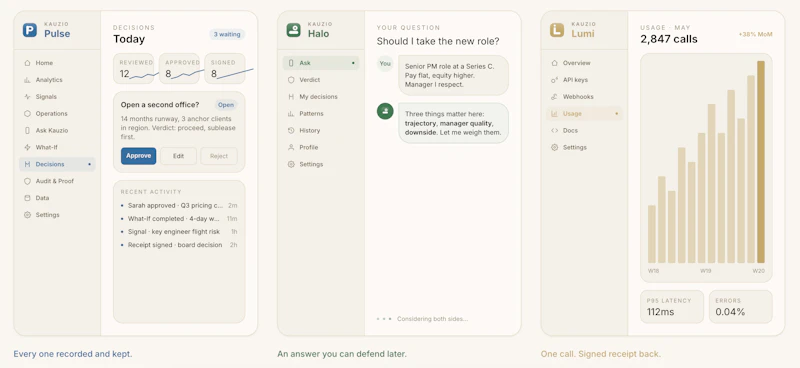The height and width of the screenshot is (368, 800).
Task: Open the What-If completed 4-day activity row
Action: pos(179,218)
